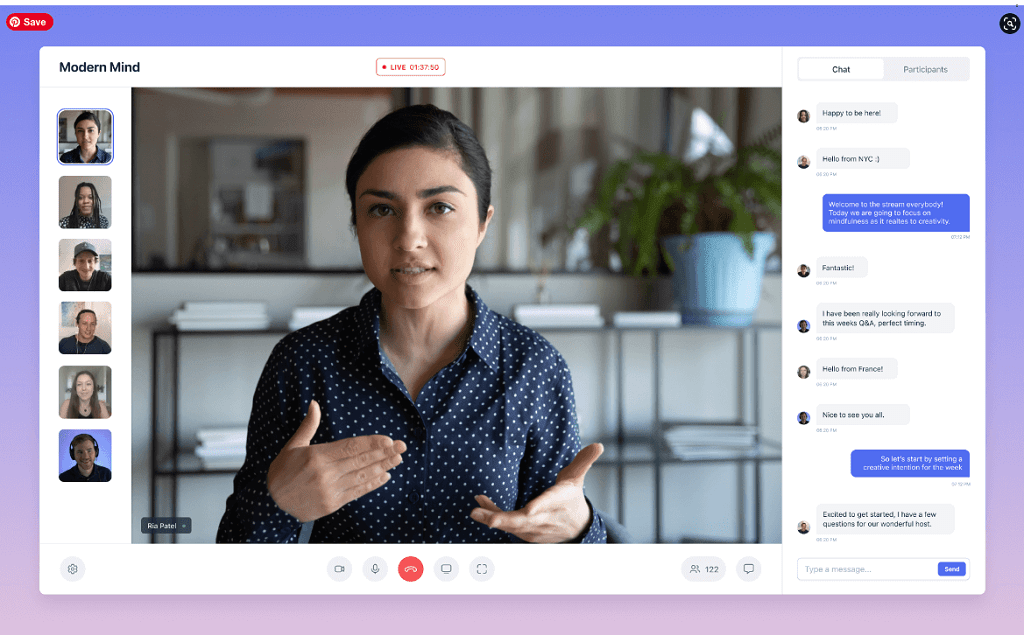Viewport: 1024px width, 635px height.
Task: Click avatar beside the Q&A message
Action: (804, 326)
